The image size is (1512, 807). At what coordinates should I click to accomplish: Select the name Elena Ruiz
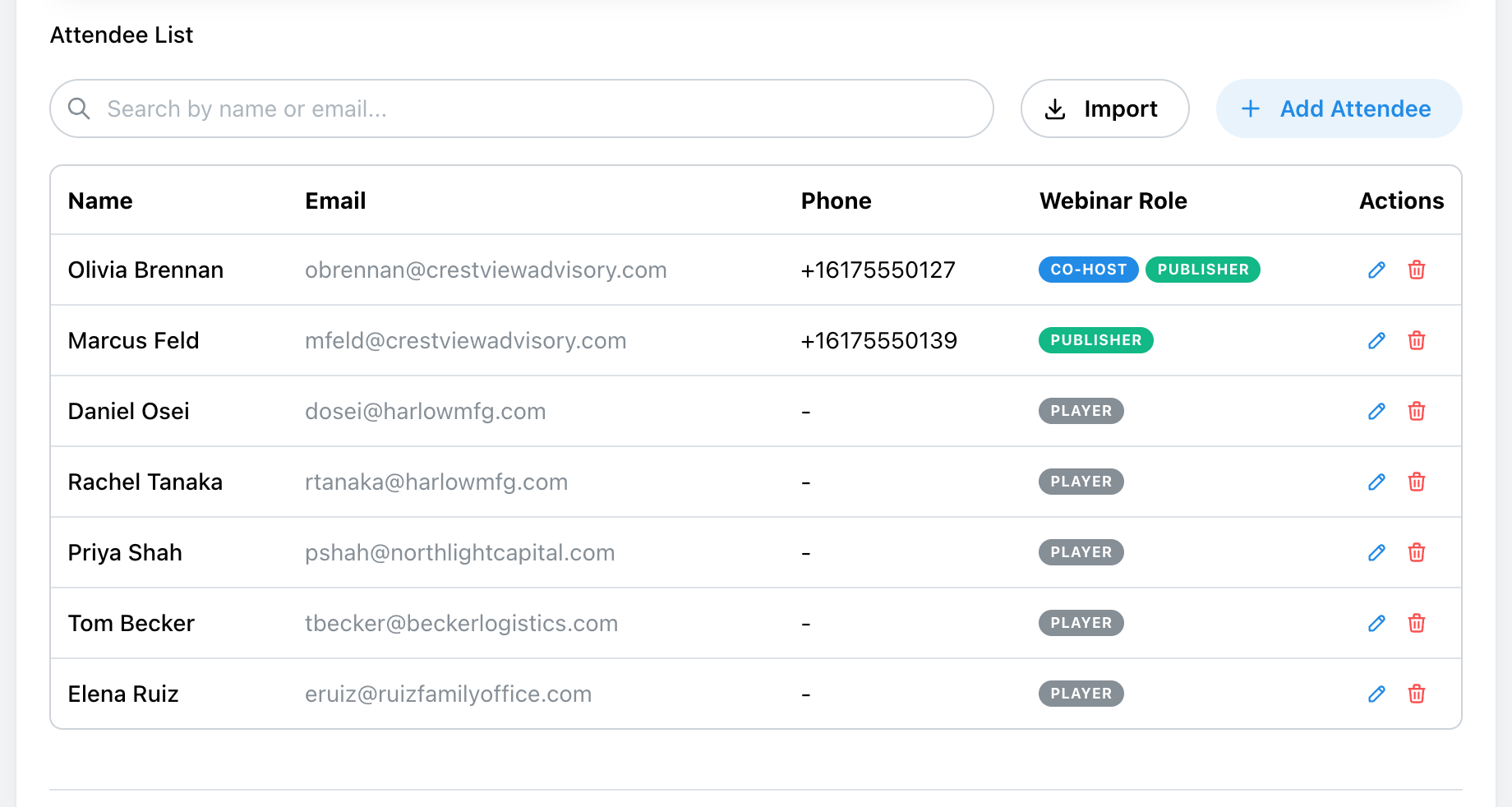(123, 694)
